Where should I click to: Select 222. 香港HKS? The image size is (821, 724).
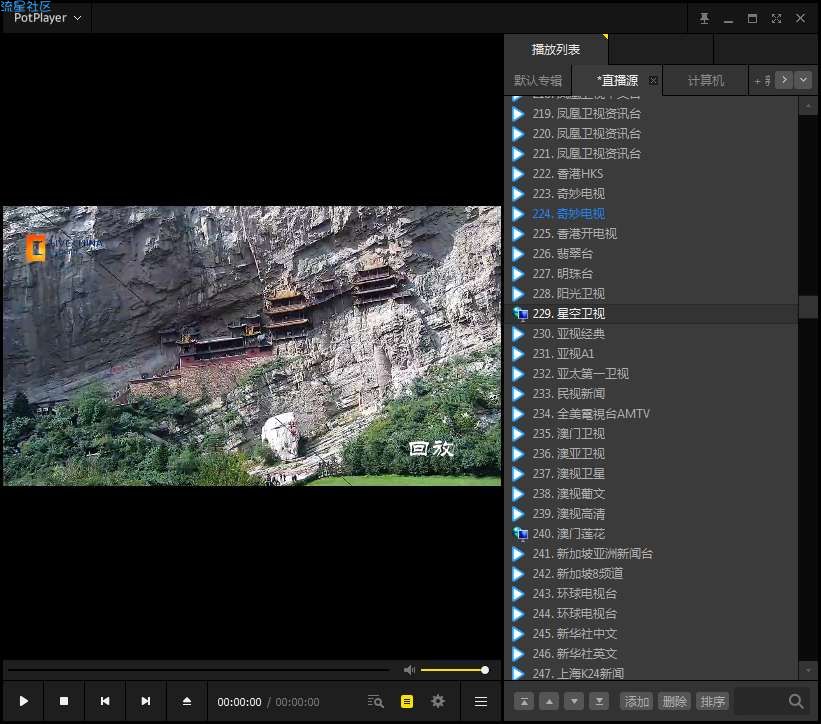point(651,174)
